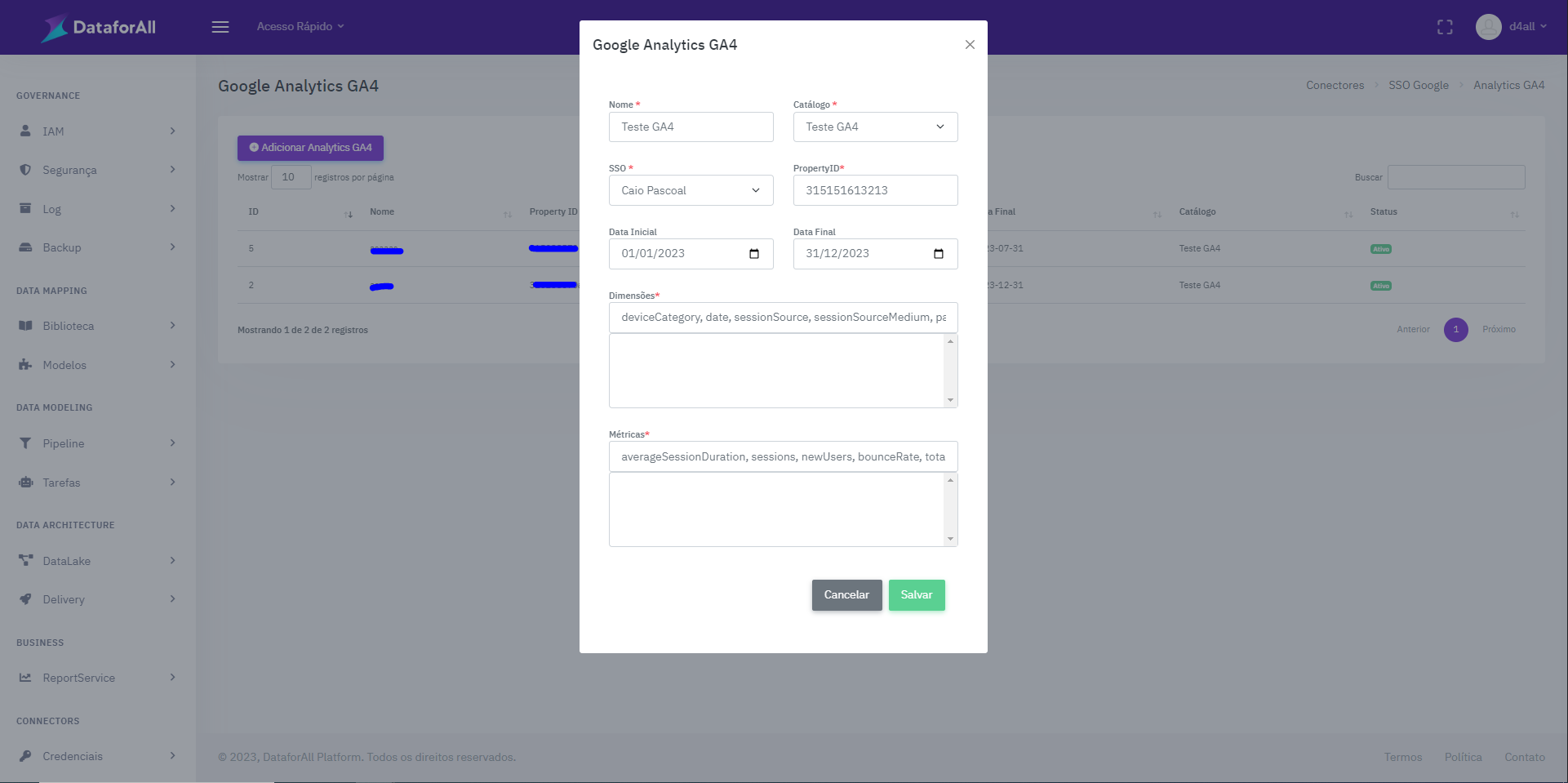Click the Métricas text input
Viewport: 1568px width, 783px height.
click(x=783, y=457)
